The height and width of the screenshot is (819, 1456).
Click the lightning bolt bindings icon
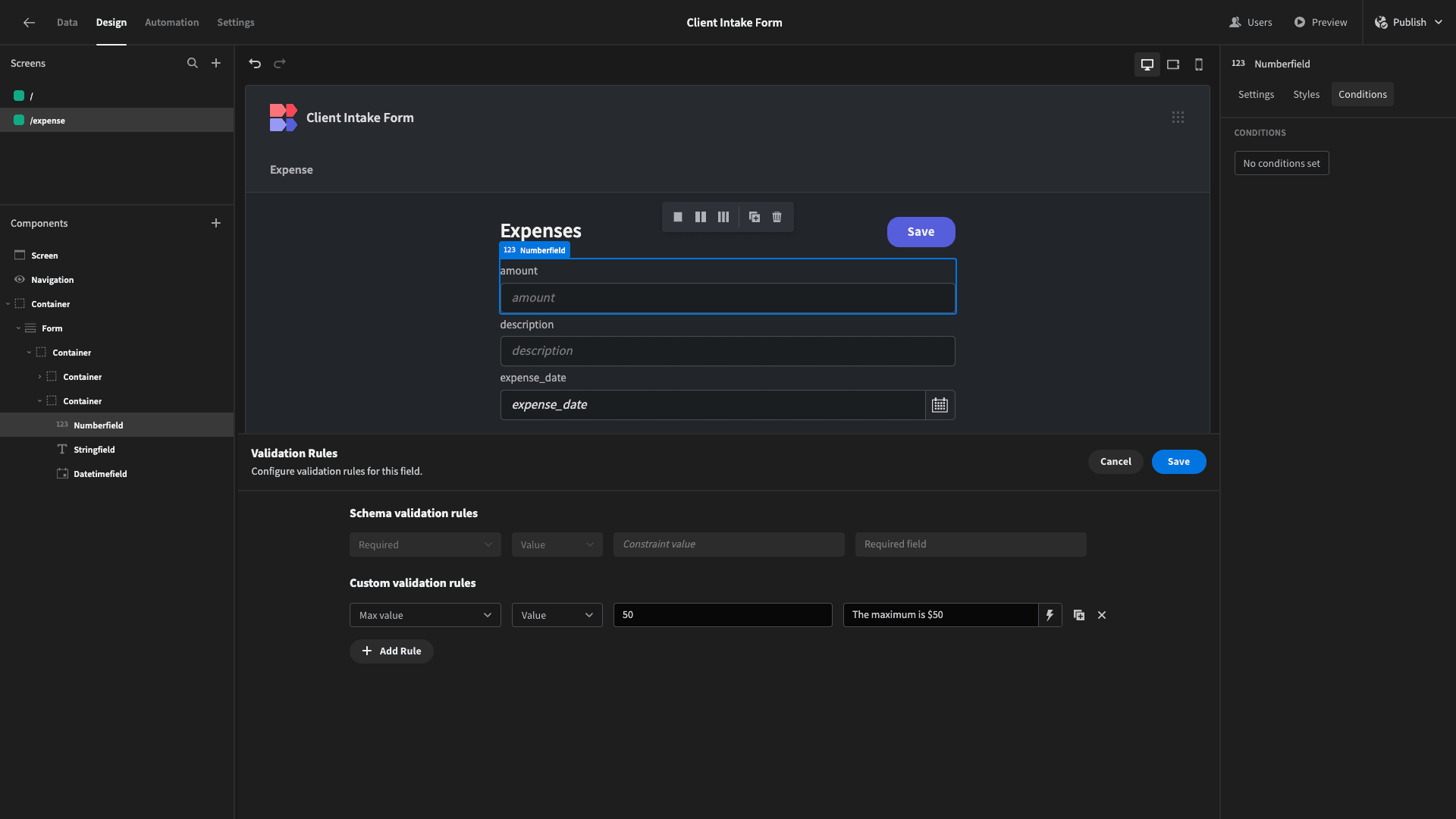pos(1050,615)
